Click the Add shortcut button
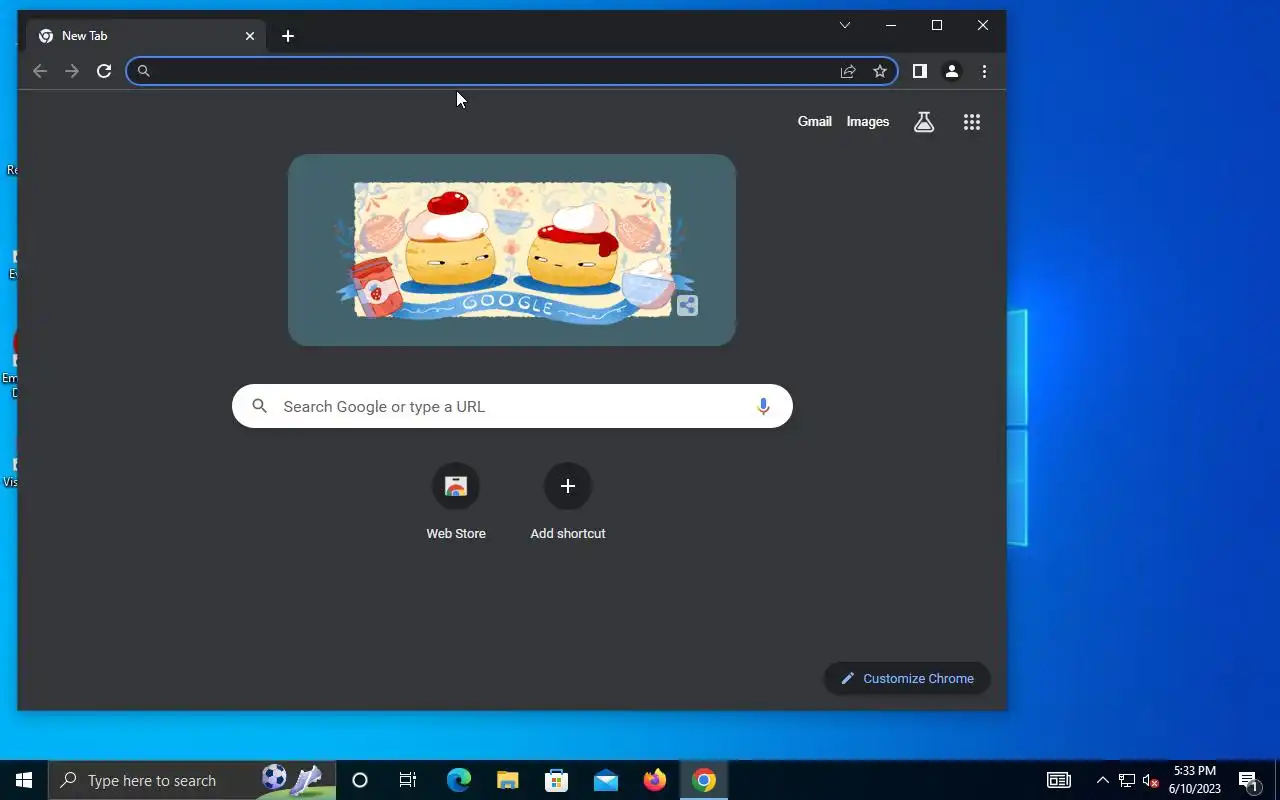This screenshot has width=1280, height=800. point(568,503)
